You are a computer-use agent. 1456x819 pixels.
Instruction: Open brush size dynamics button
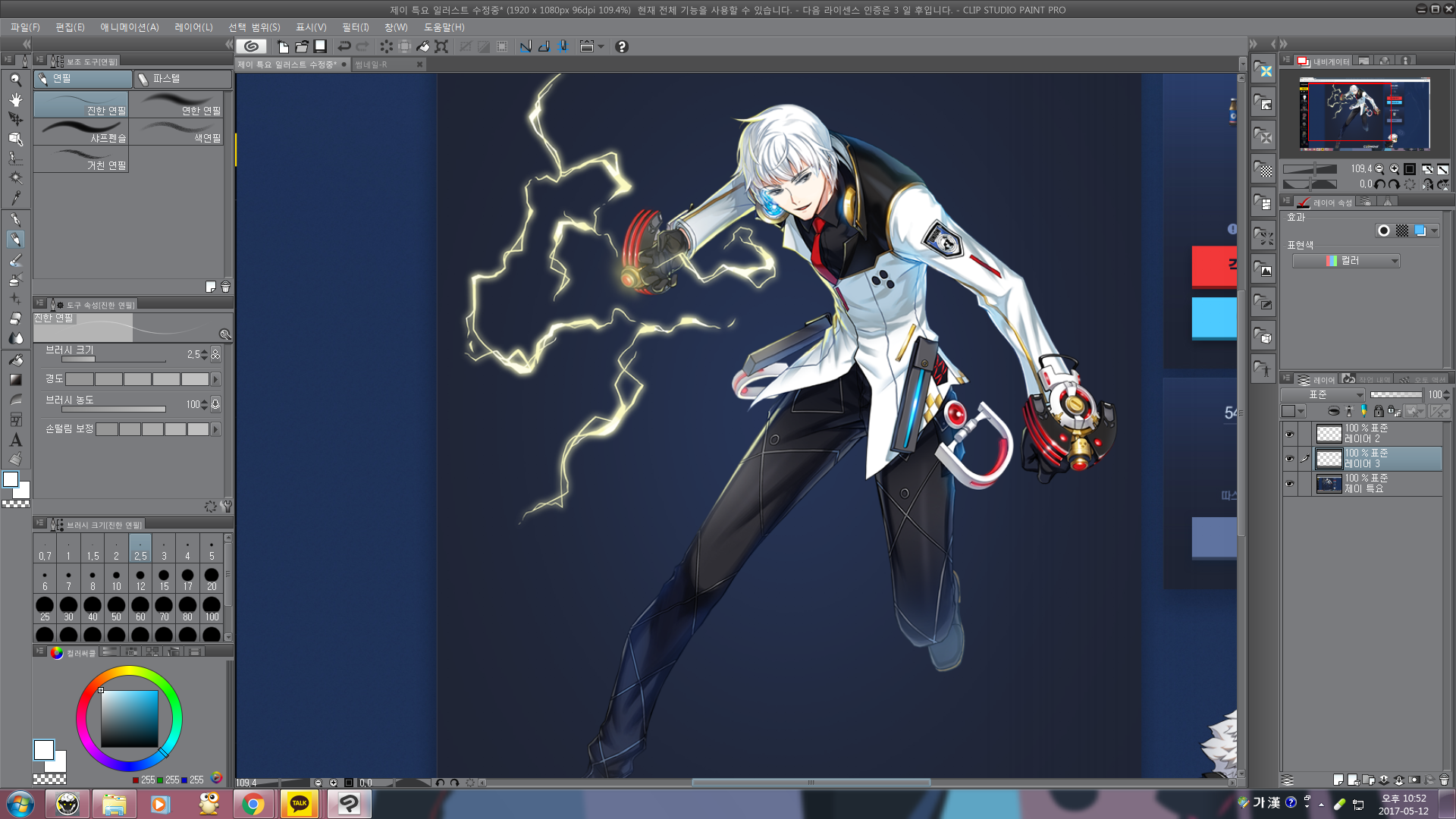[216, 354]
